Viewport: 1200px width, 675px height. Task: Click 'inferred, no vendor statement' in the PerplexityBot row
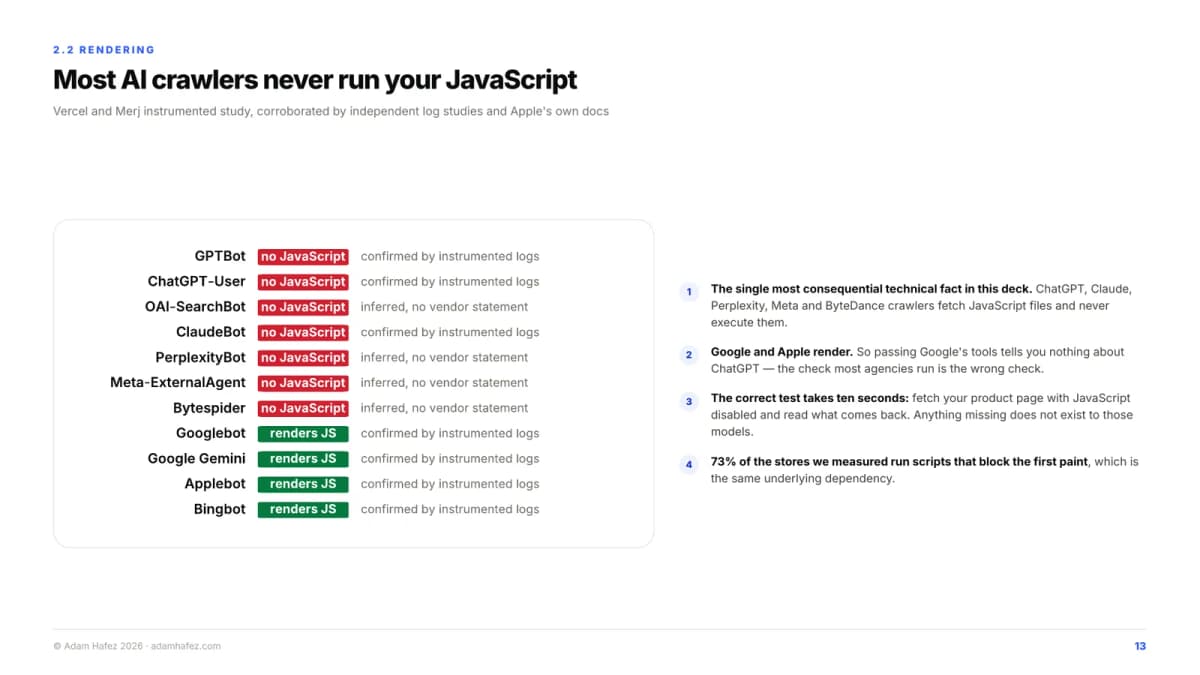(445, 357)
